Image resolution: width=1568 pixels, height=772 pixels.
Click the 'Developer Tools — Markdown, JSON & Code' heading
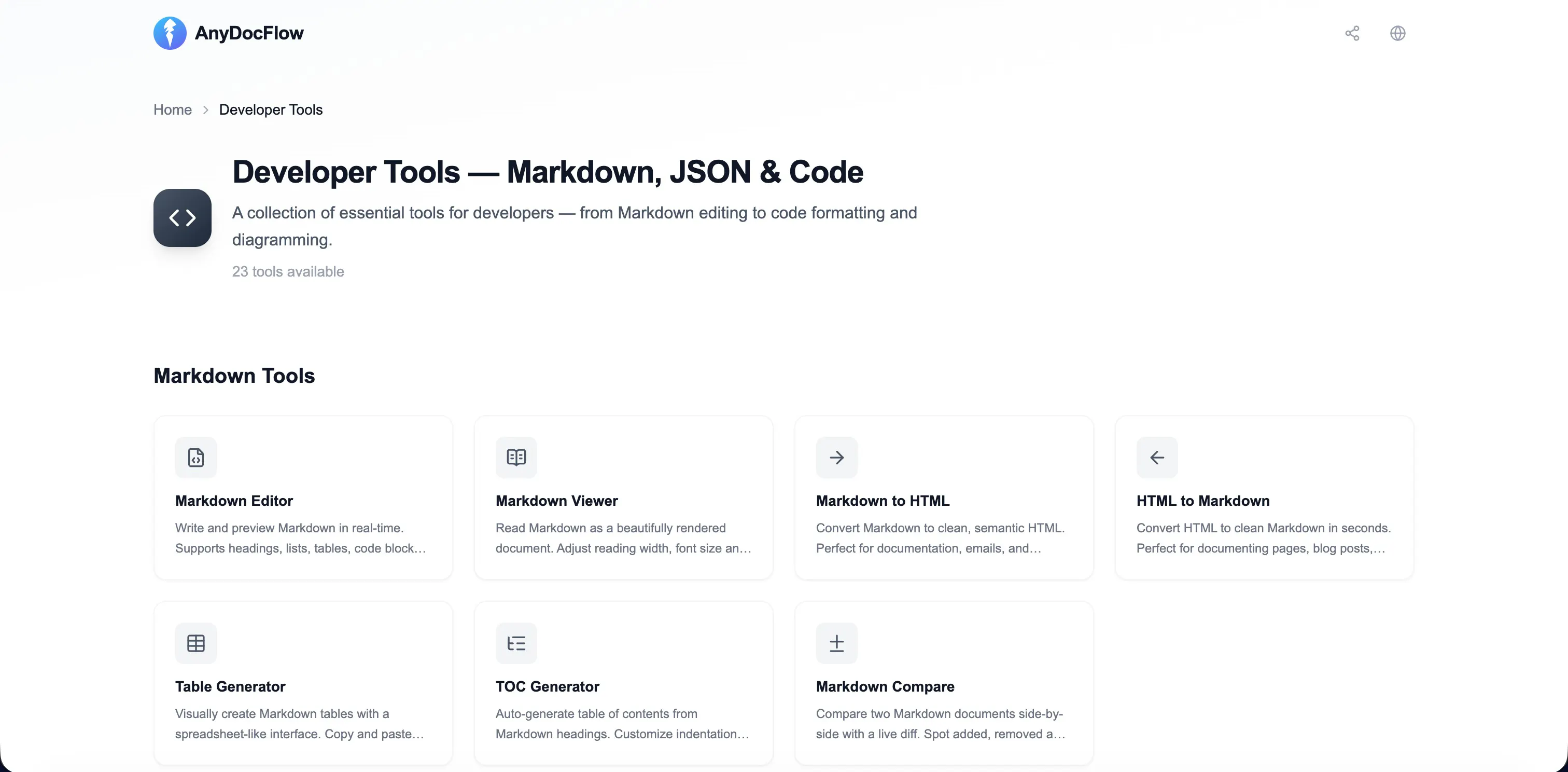click(548, 172)
